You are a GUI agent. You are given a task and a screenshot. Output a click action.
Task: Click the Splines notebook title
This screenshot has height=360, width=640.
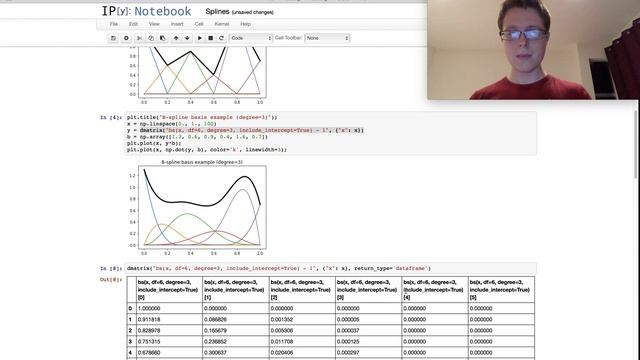[x=217, y=11]
